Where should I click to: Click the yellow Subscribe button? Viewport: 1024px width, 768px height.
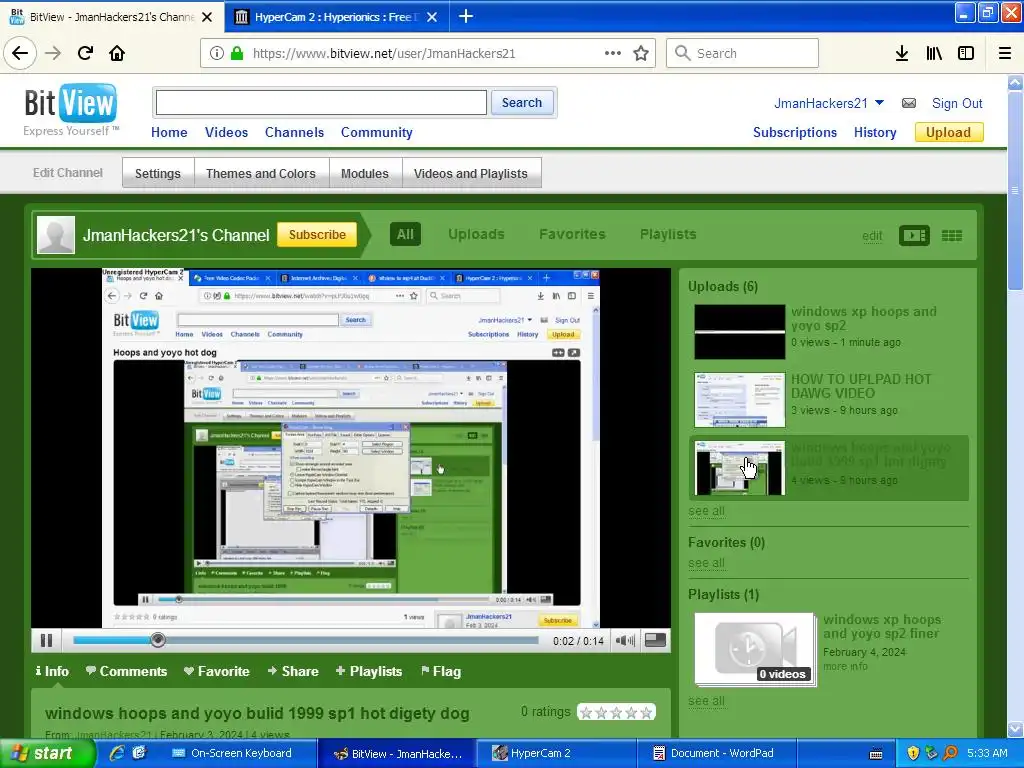point(317,234)
